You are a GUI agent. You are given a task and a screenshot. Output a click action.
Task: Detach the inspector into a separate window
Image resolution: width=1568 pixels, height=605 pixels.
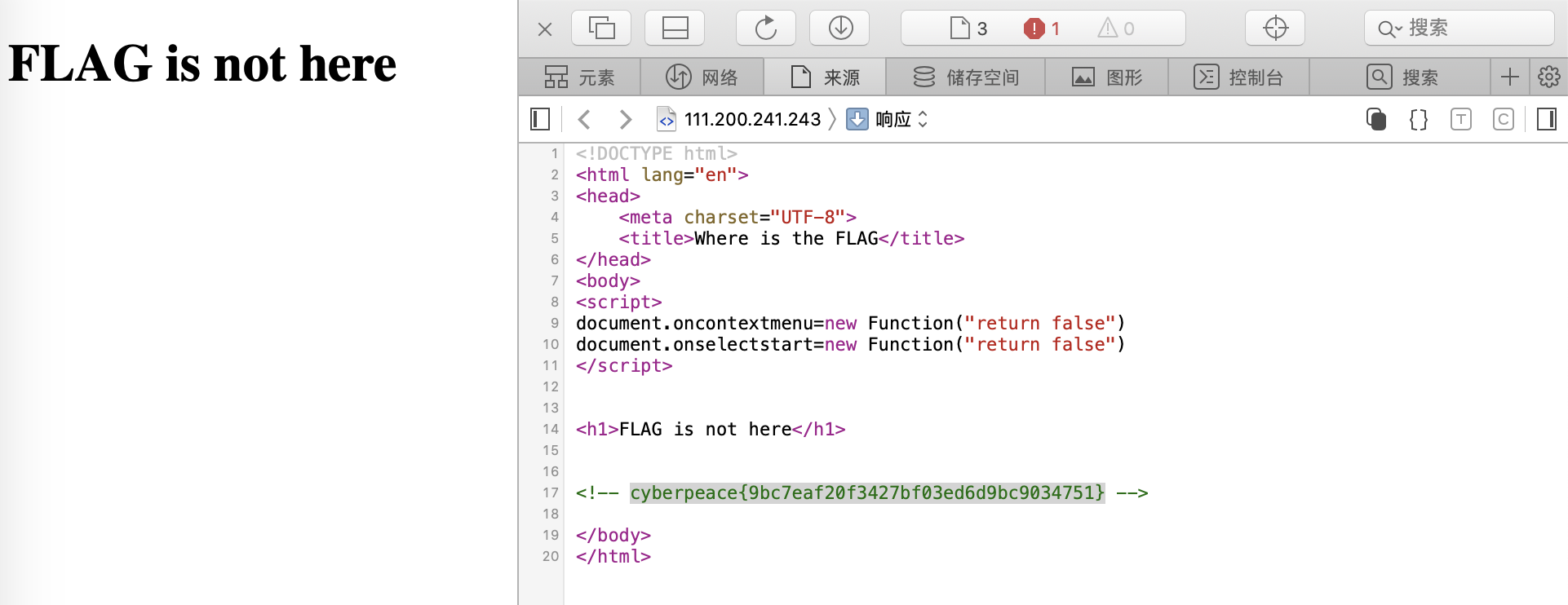(601, 29)
